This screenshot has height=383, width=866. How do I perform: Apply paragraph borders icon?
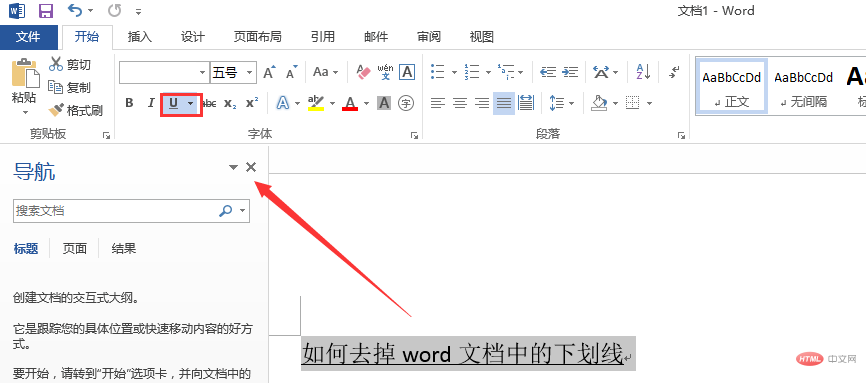point(632,103)
